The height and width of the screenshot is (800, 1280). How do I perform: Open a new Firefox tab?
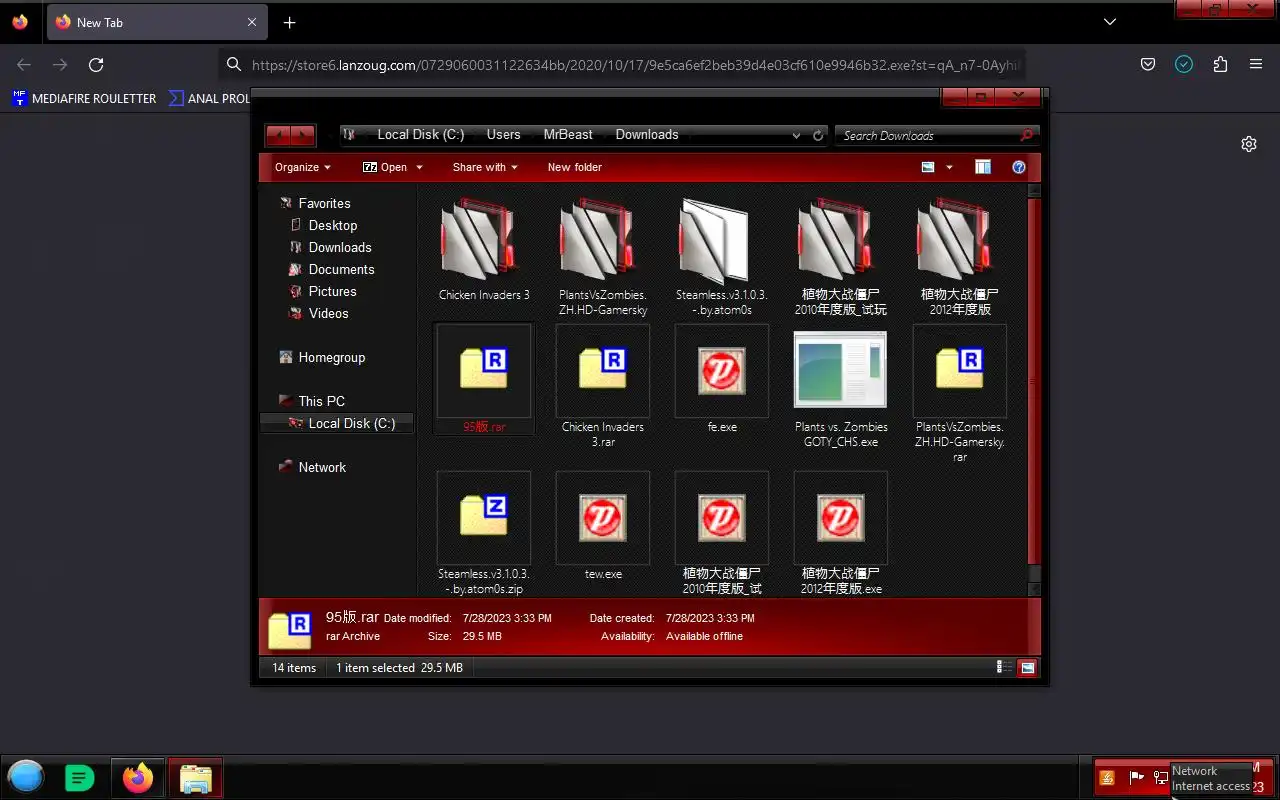tap(289, 22)
